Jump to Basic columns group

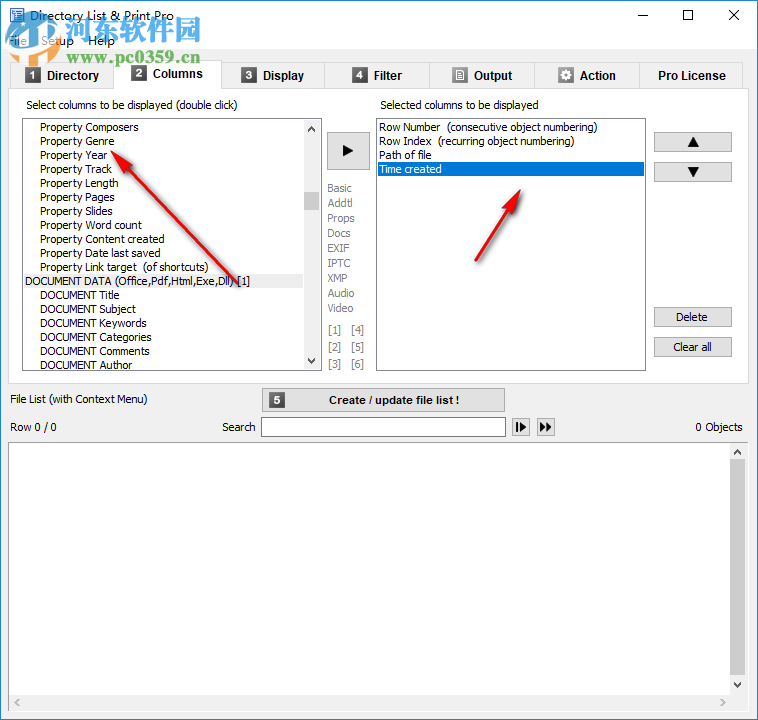tap(339, 188)
